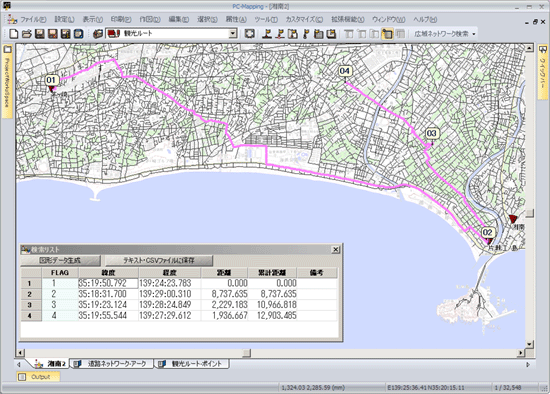
Task: Open the 設定 menu
Action: pos(65,19)
